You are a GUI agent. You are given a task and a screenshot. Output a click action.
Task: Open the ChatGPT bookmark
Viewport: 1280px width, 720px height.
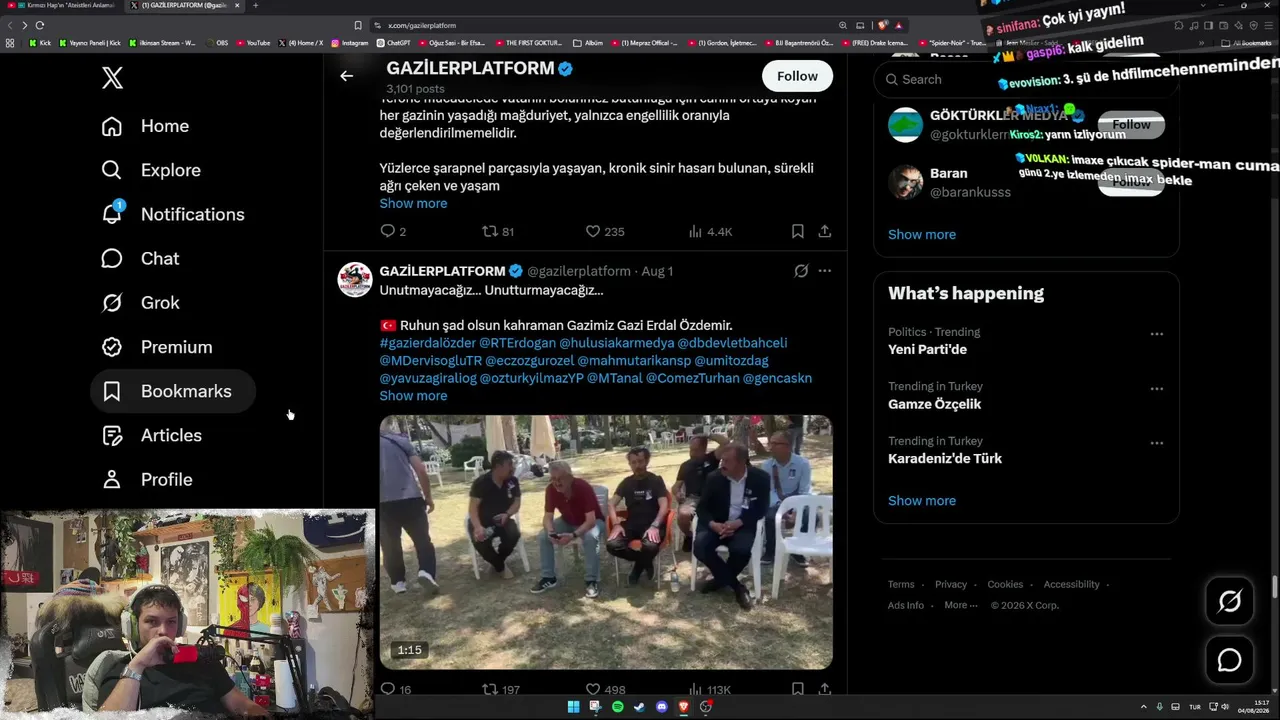coord(394,43)
